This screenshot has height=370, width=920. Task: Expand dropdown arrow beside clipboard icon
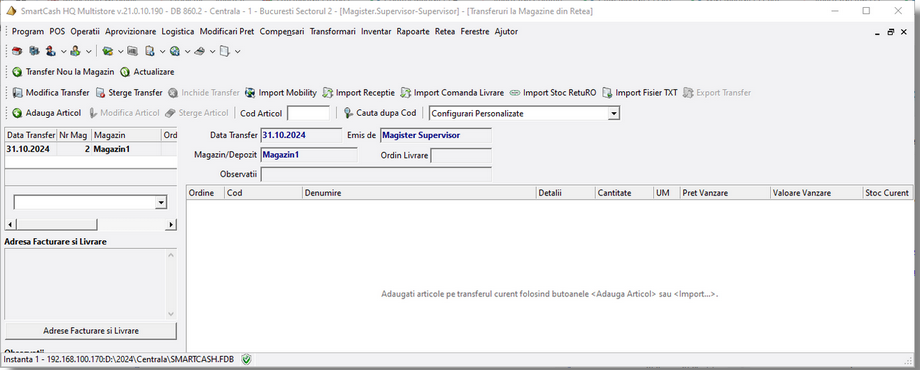163,52
